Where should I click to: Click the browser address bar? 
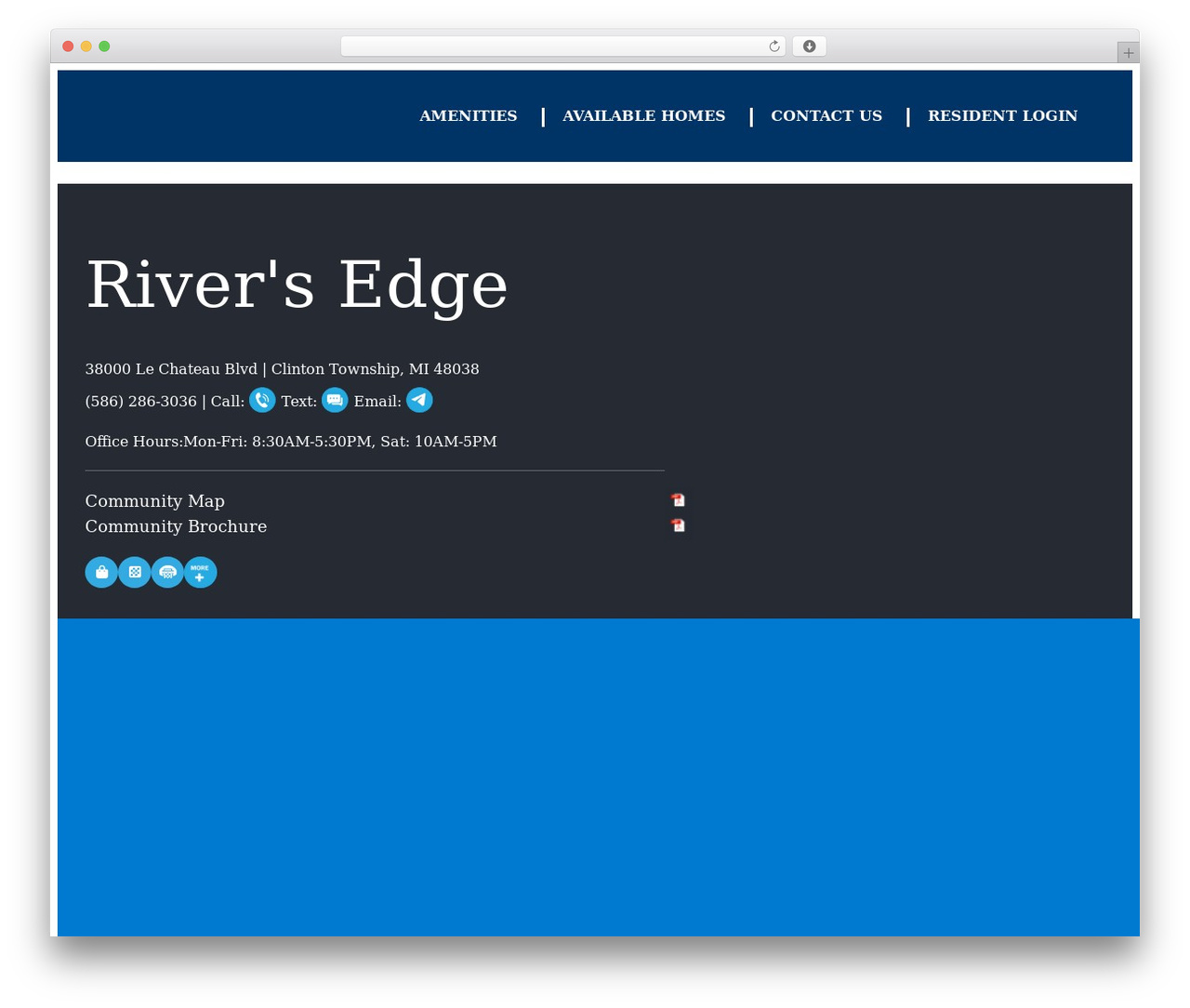[563, 46]
